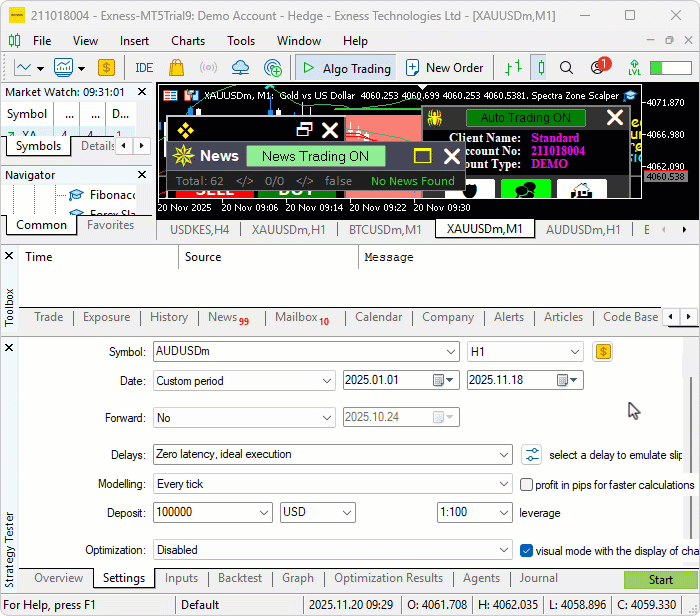The image size is (700, 616).
Task: Open the MetaEditor IDE button
Action: click(144, 68)
